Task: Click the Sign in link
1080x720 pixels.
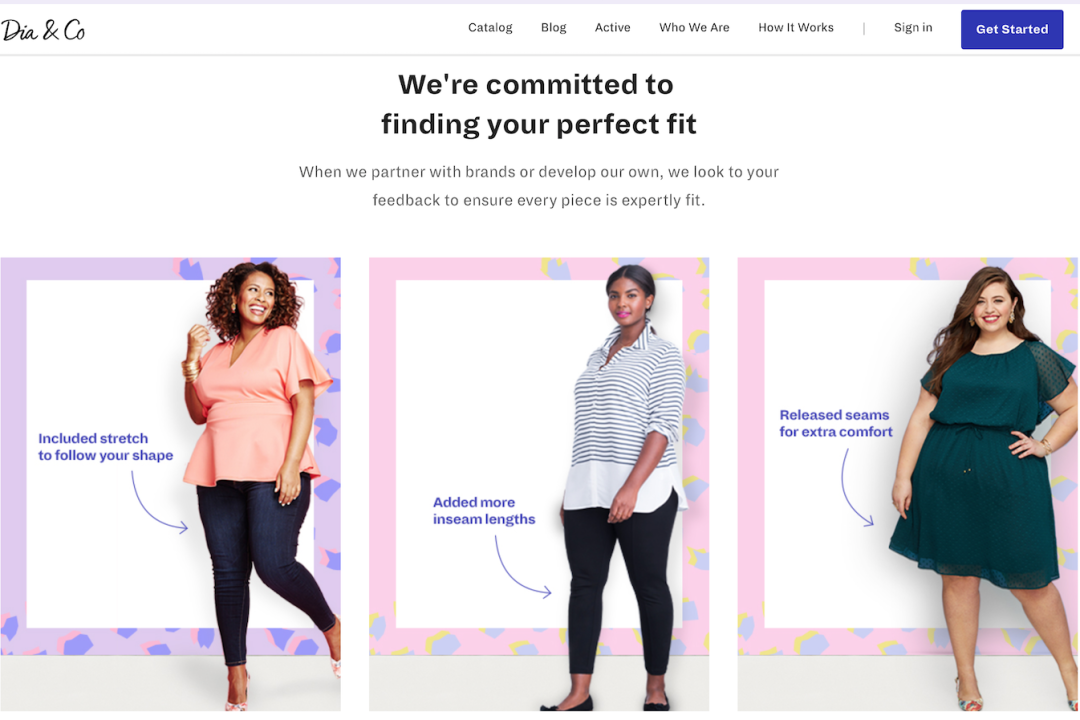Action: tap(913, 28)
